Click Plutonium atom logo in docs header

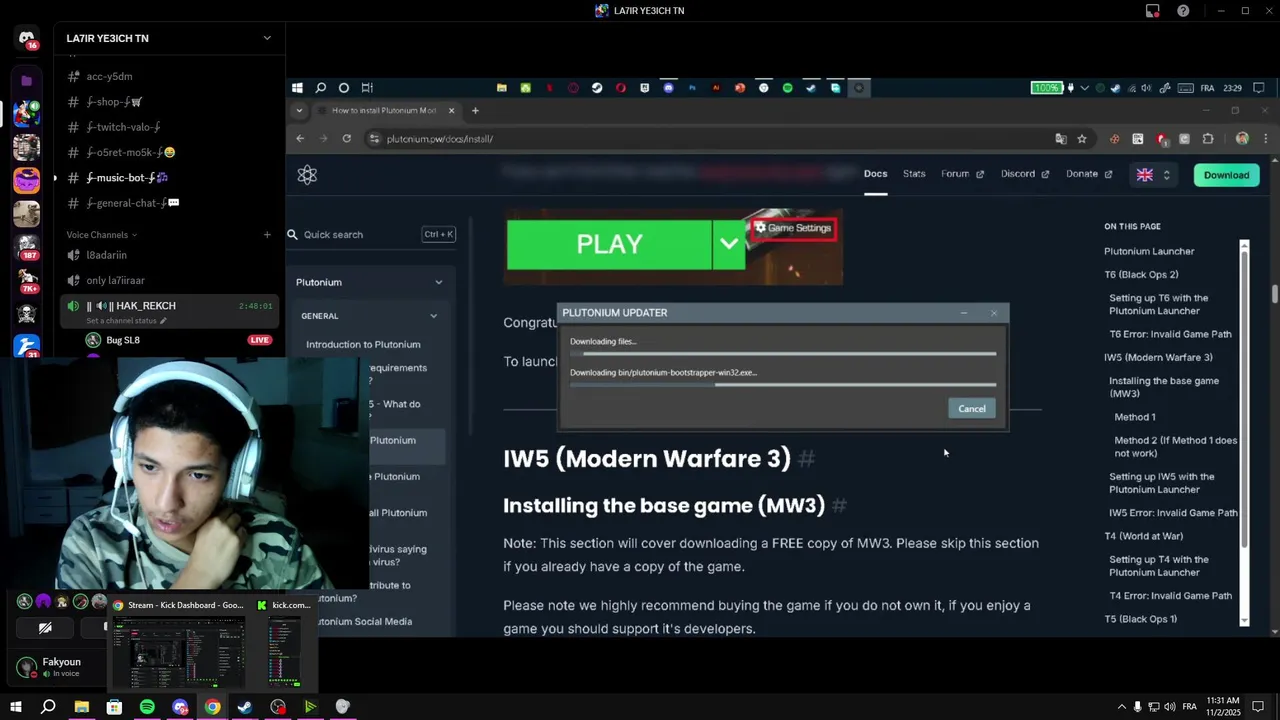307,175
